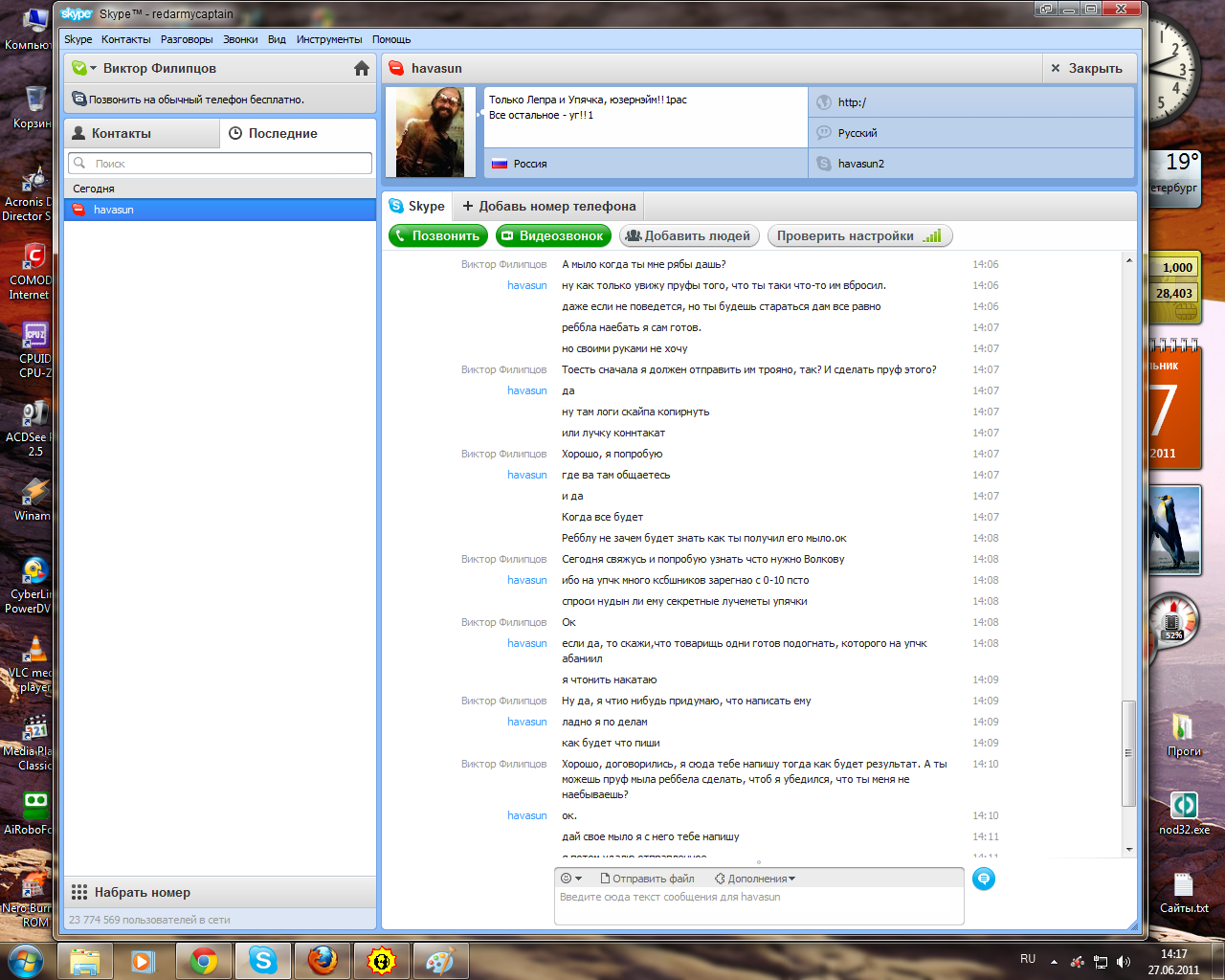Click Проверить настройки button
The width and height of the screenshot is (1225, 980).
[x=859, y=235]
